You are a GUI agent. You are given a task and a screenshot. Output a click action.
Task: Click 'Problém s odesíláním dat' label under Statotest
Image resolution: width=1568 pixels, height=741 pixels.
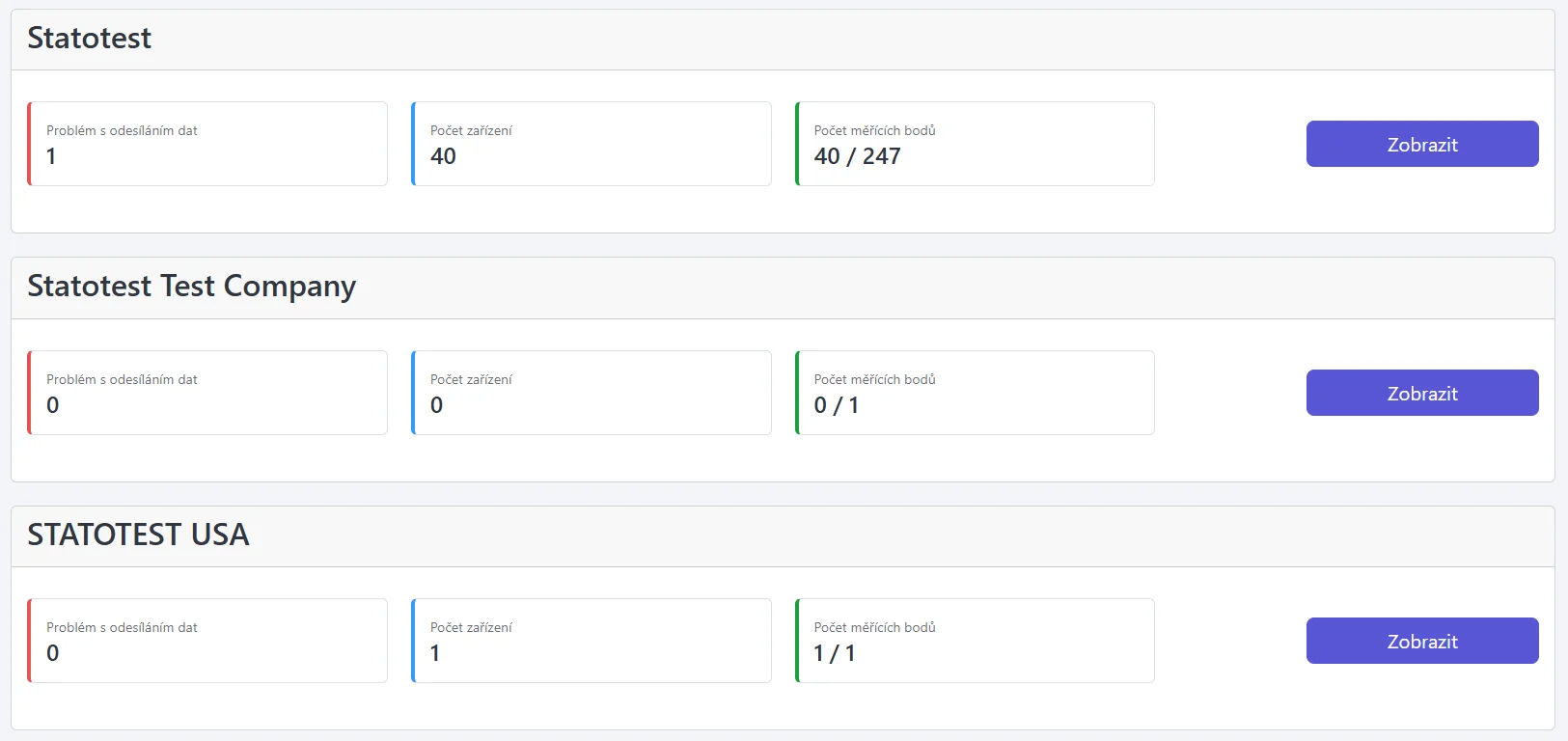pyautogui.click(x=122, y=130)
